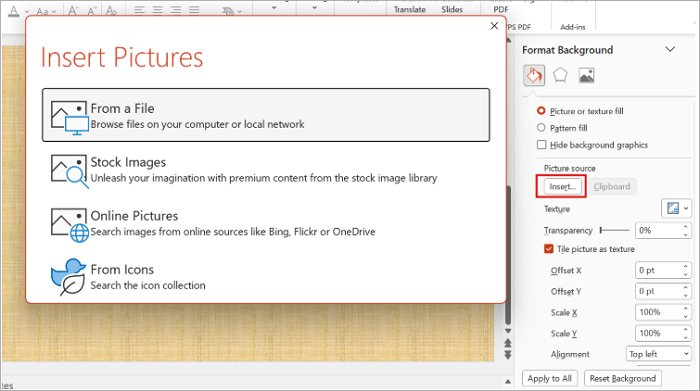Open the Effects pentagon tab icon
This screenshot has width=700, height=391.
pyautogui.click(x=560, y=75)
